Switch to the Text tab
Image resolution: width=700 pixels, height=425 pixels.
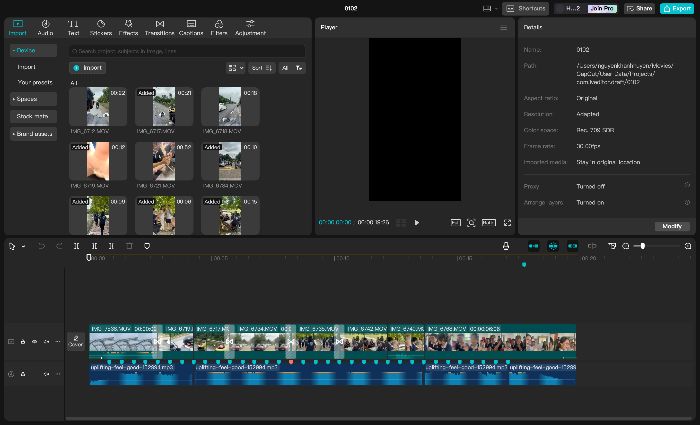[73, 27]
